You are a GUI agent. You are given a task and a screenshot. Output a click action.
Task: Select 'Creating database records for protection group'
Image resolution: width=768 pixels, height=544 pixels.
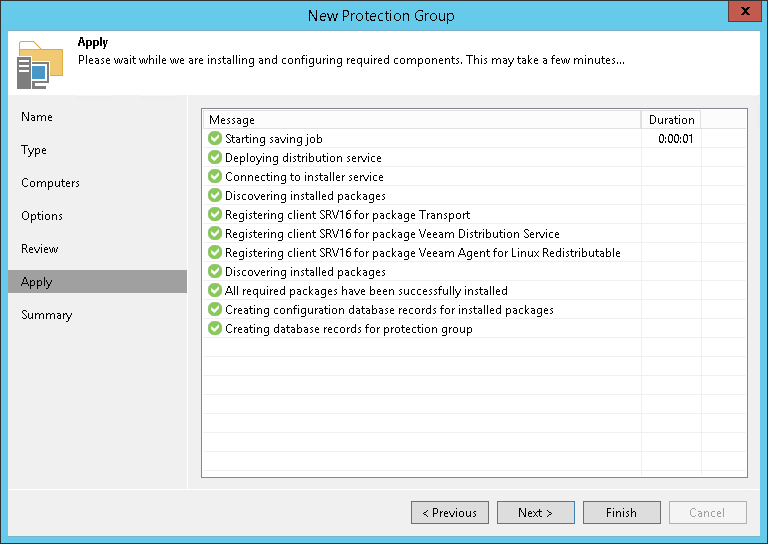tap(348, 329)
